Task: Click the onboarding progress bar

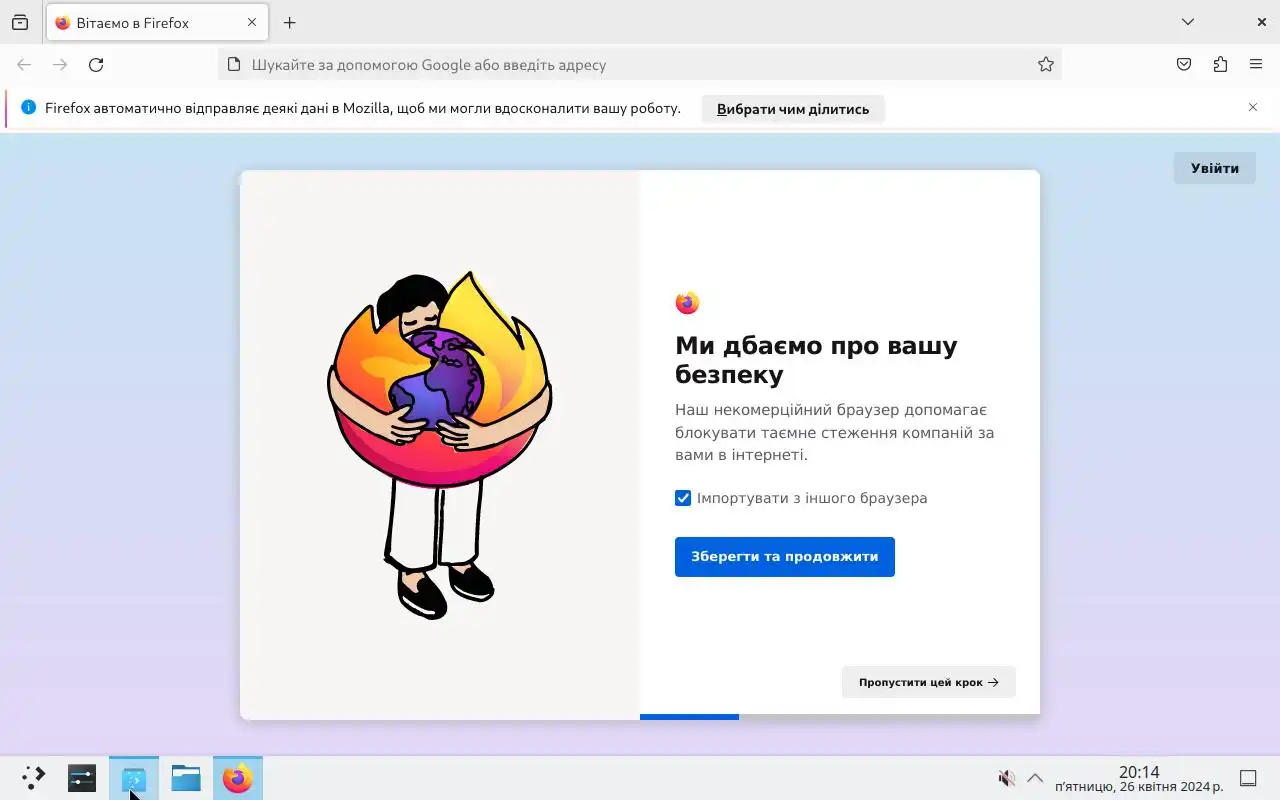Action: coord(840,717)
